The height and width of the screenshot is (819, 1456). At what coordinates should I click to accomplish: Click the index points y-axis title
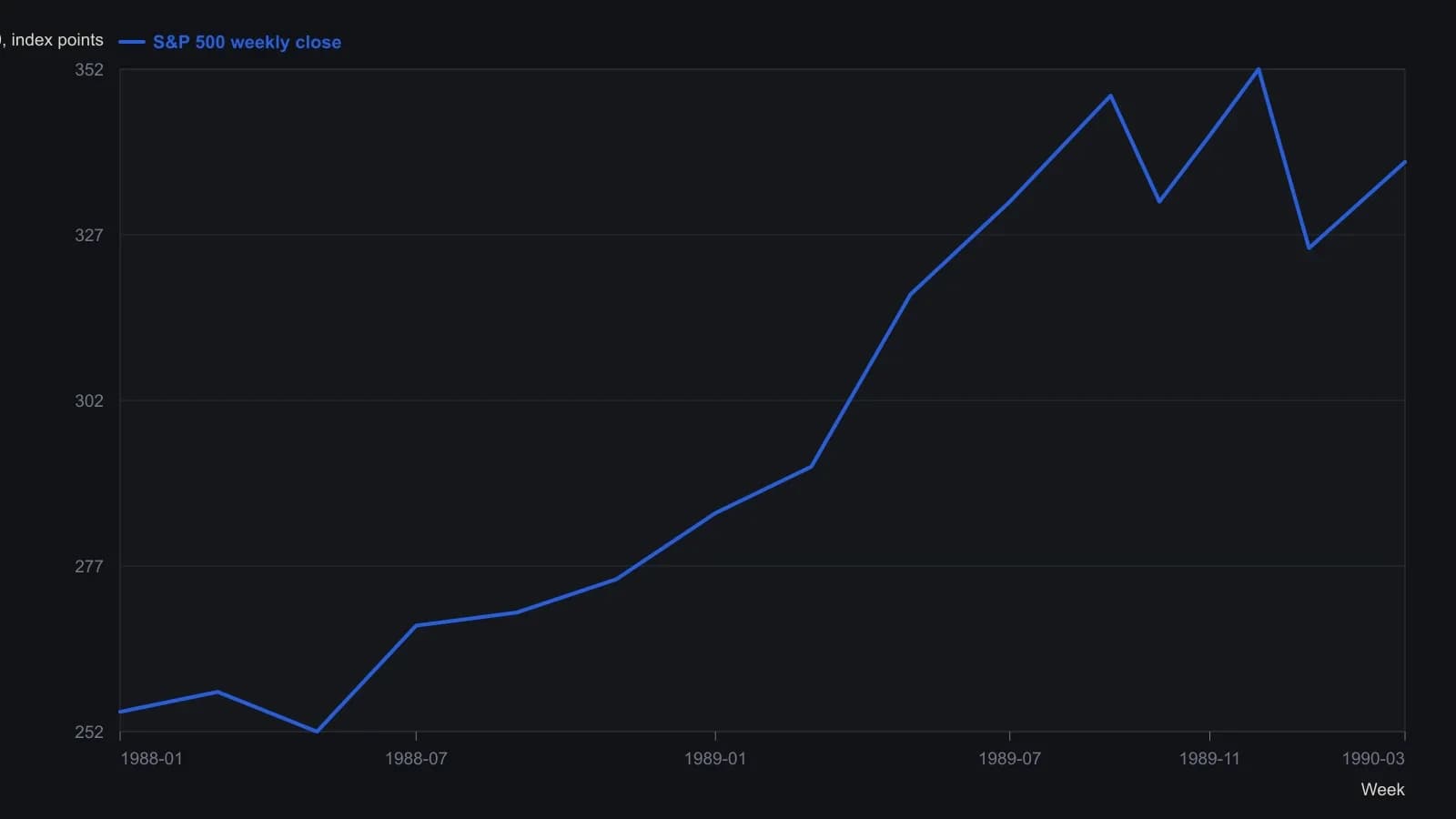tap(52, 40)
